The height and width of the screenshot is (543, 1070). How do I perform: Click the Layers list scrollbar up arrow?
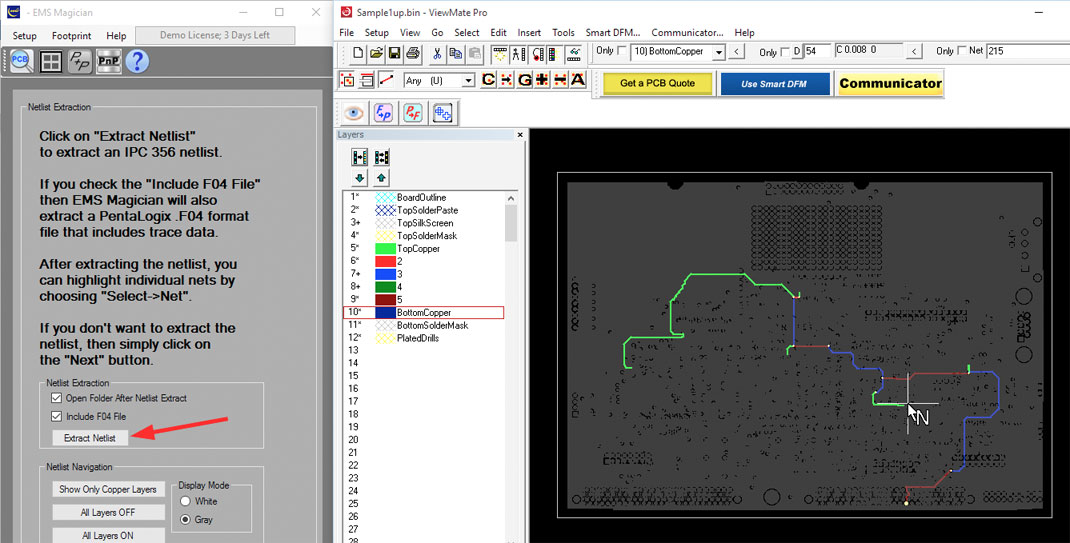(x=511, y=199)
